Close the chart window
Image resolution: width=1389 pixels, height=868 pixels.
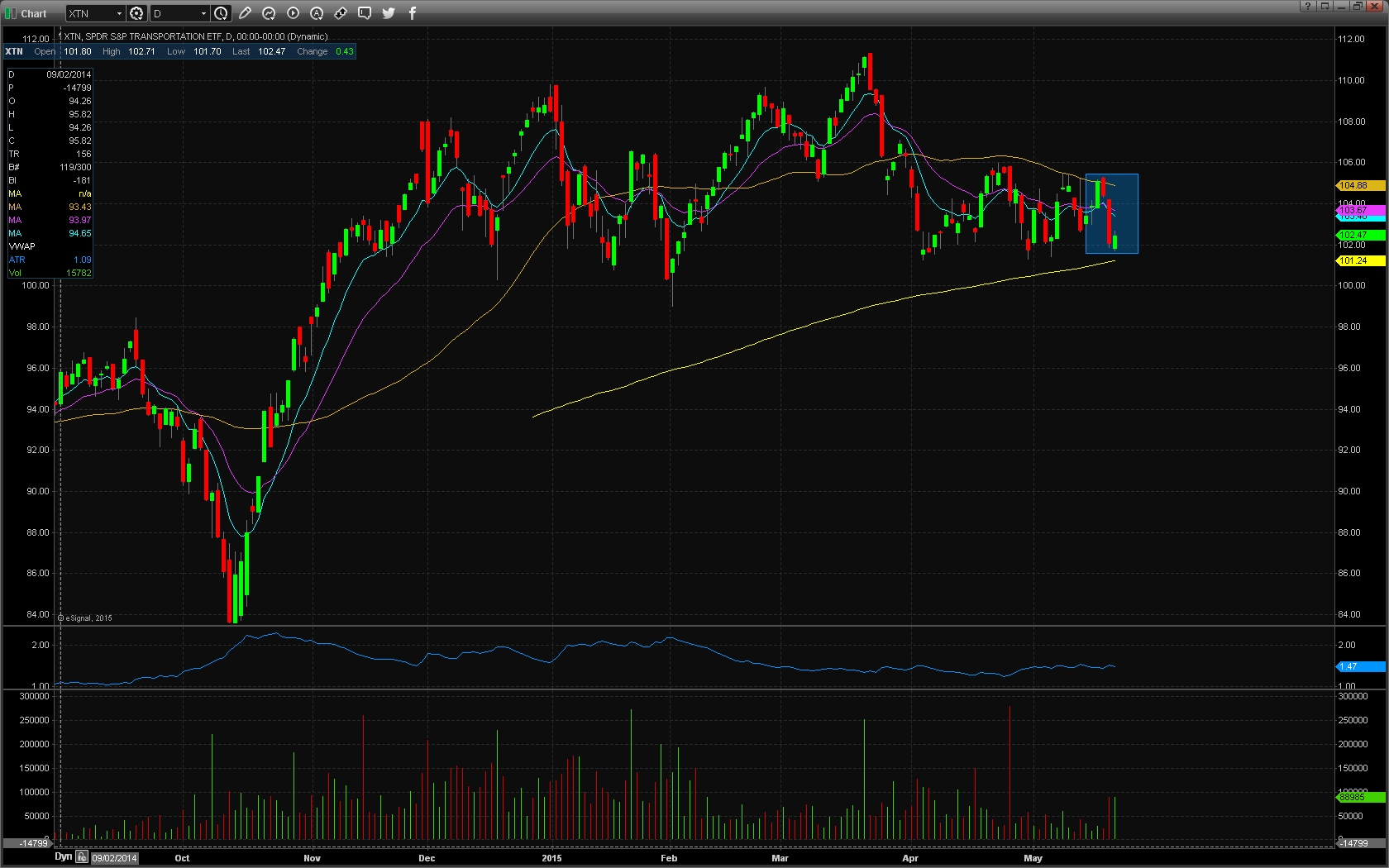[x=1375, y=7]
